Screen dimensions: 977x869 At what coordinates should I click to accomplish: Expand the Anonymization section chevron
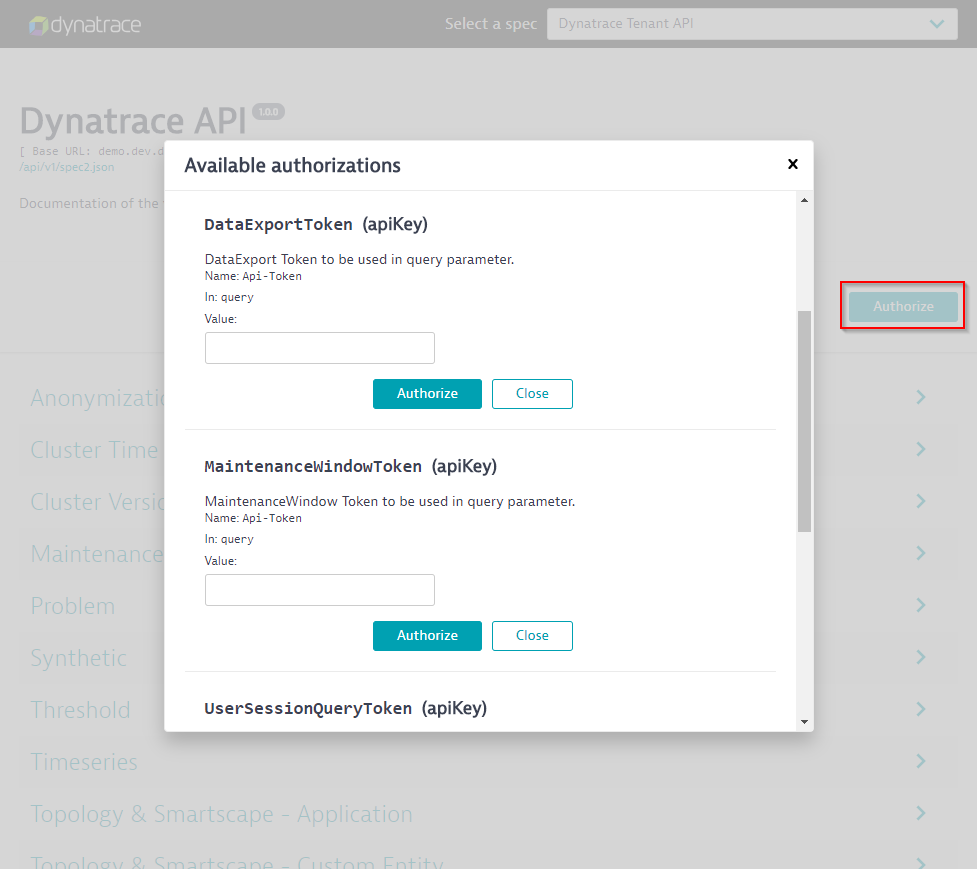pyautogui.click(x=920, y=397)
